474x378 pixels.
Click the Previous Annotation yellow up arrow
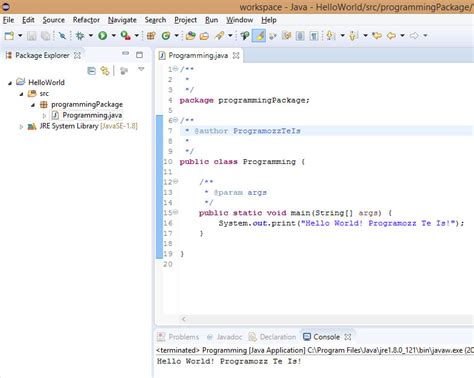coord(353,36)
